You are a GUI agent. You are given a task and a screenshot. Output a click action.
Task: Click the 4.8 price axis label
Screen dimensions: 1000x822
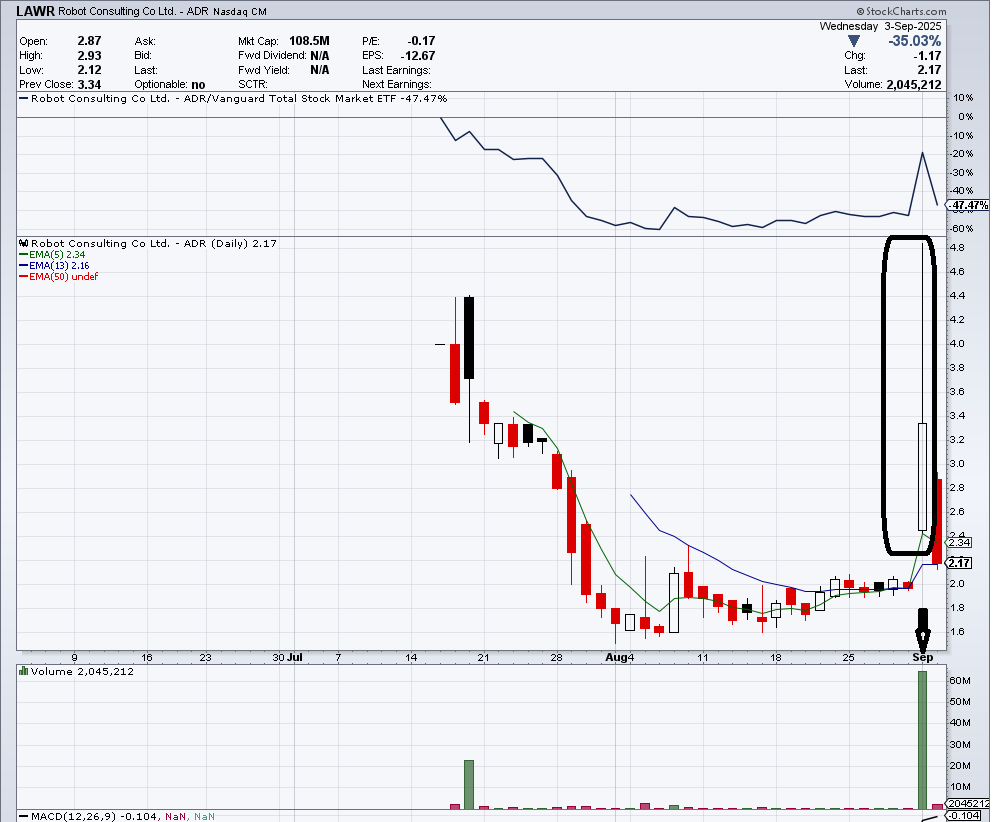tap(957, 247)
